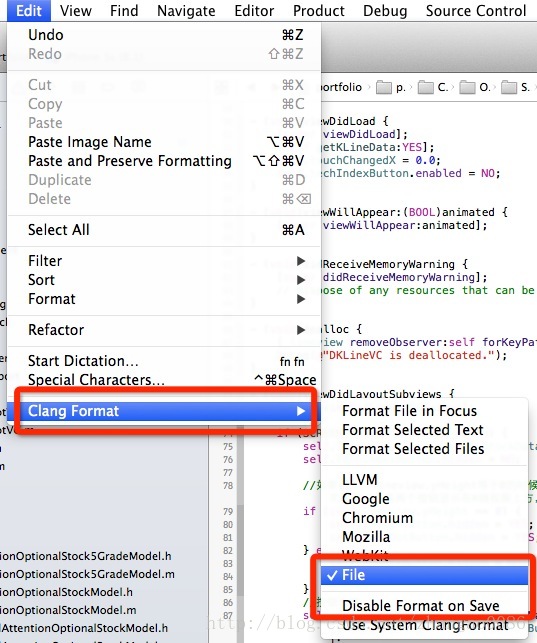Click Select All menu item

pyautogui.click(x=164, y=230)
